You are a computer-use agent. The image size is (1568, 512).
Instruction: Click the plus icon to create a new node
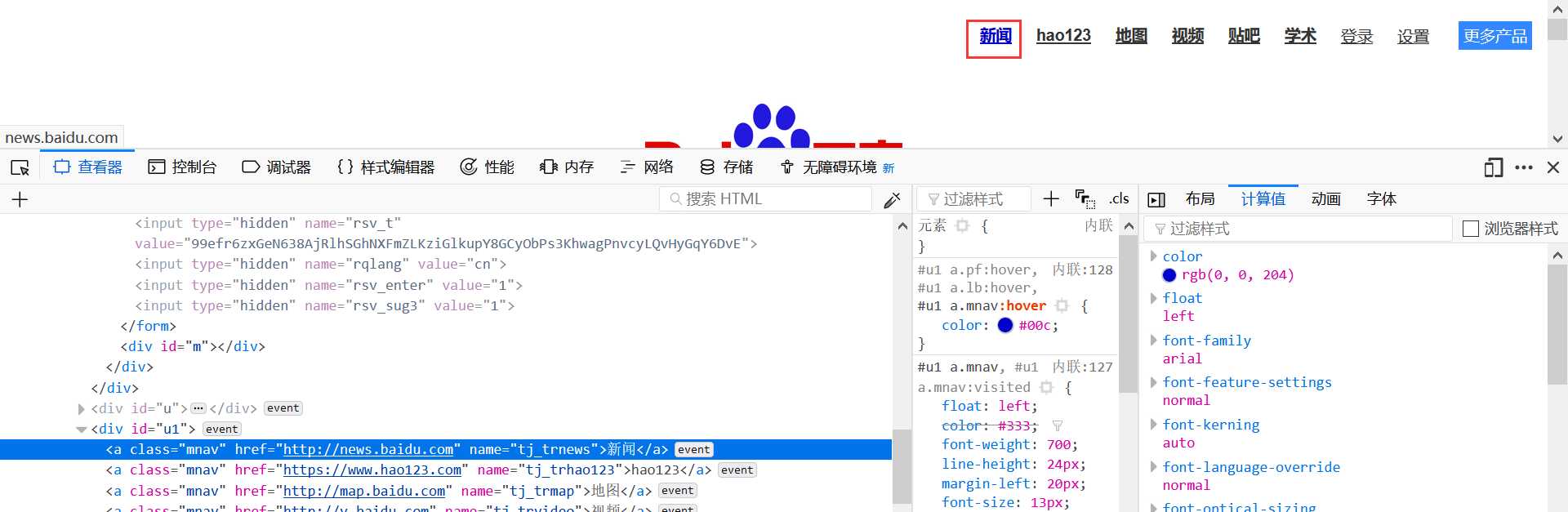tap(20, 199)
